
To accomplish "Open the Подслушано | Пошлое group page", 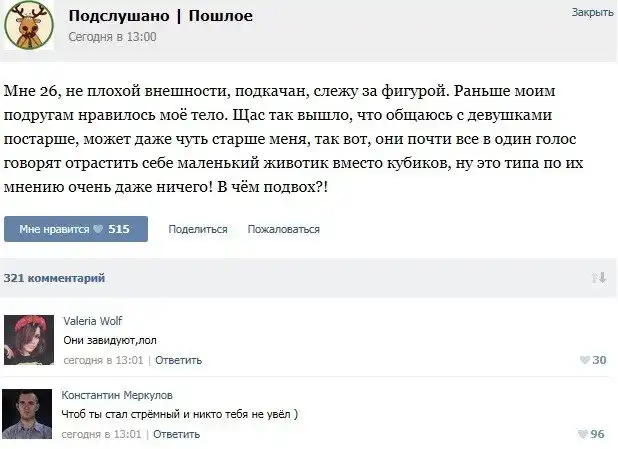I will 160,16.
